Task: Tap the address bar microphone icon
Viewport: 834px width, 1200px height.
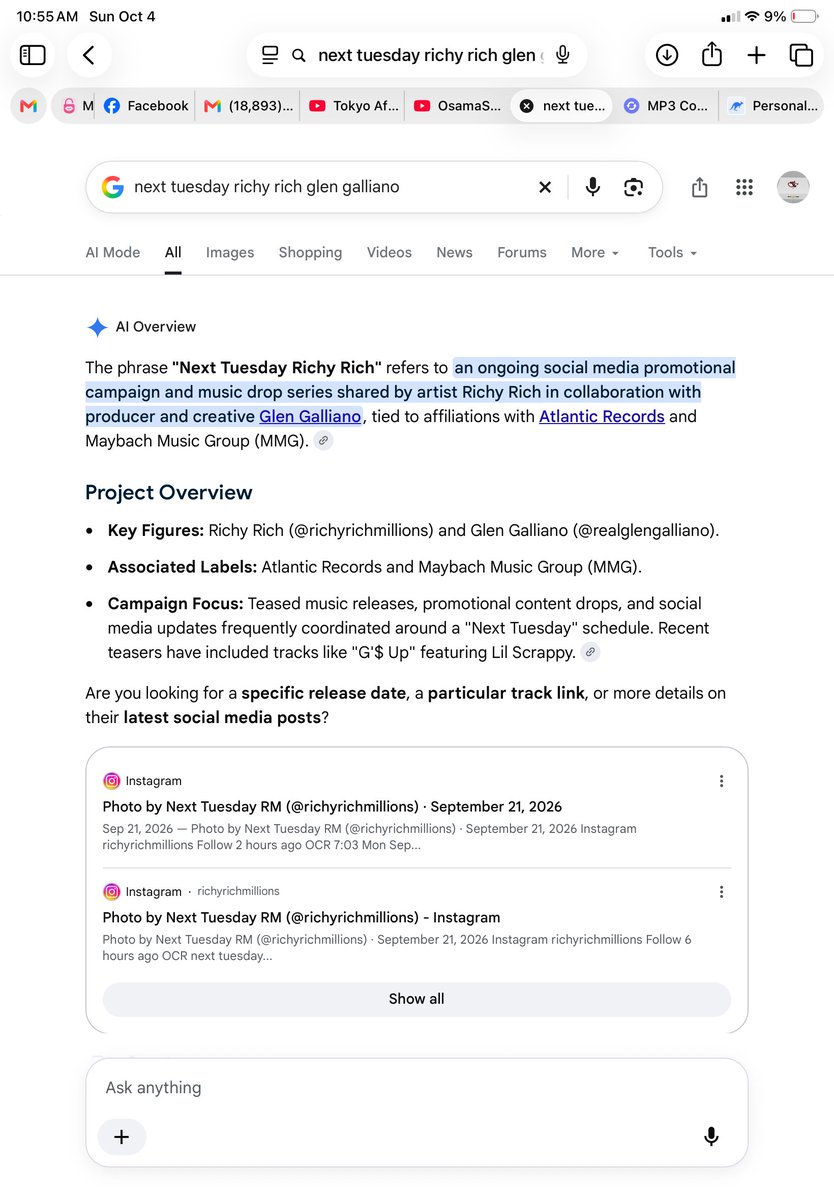Action: (x=563, y=55)
